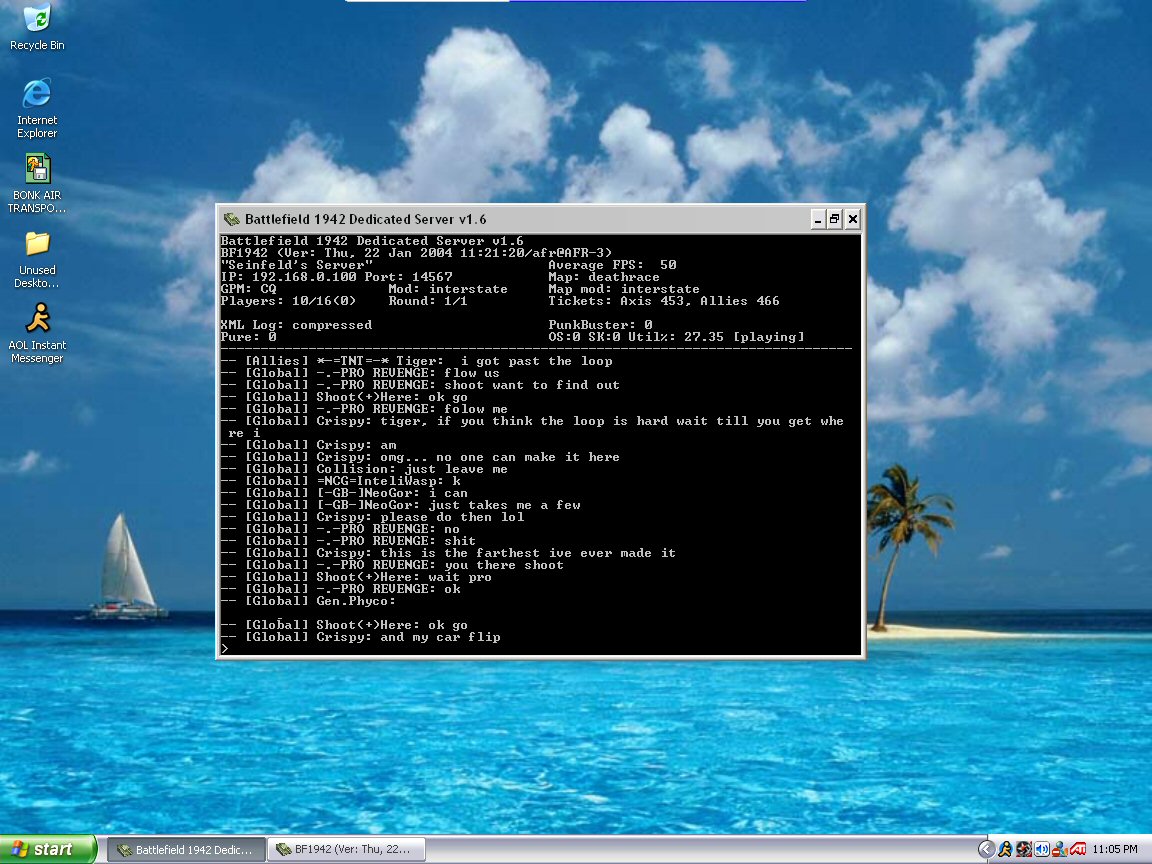Open the volume speaker tray icon
This screenshot has height=864, width=1152.
point(1041,849)
